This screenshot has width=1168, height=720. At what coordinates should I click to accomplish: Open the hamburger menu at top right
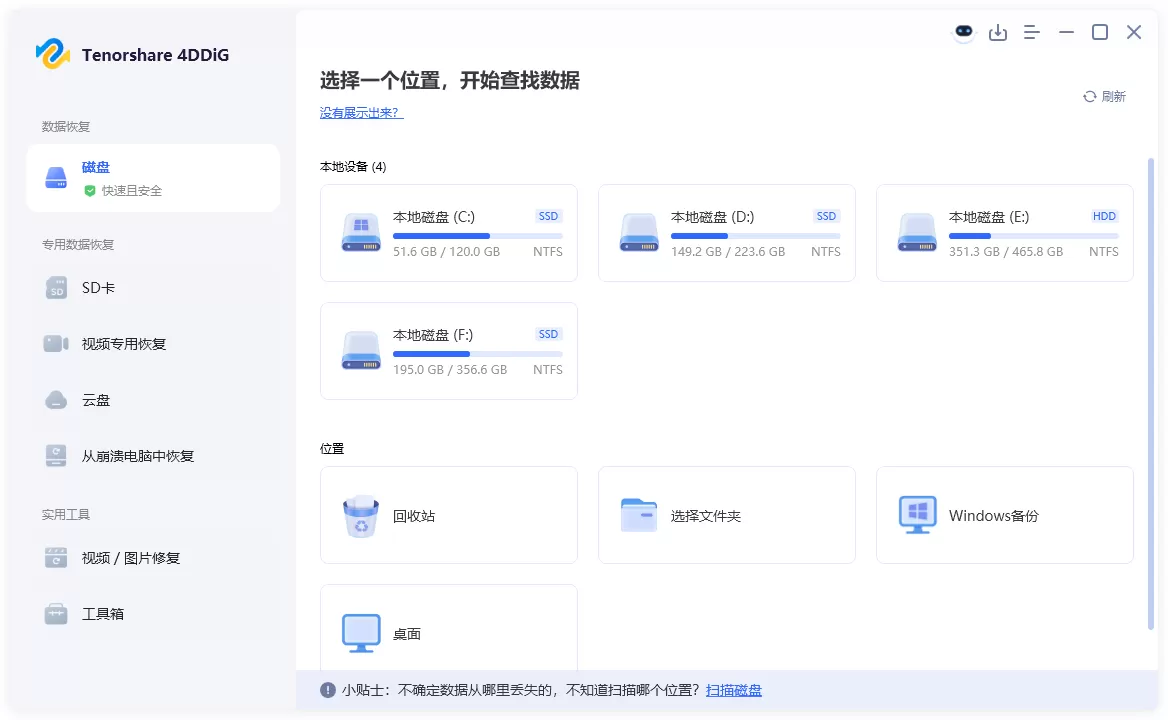[1032, 32]
